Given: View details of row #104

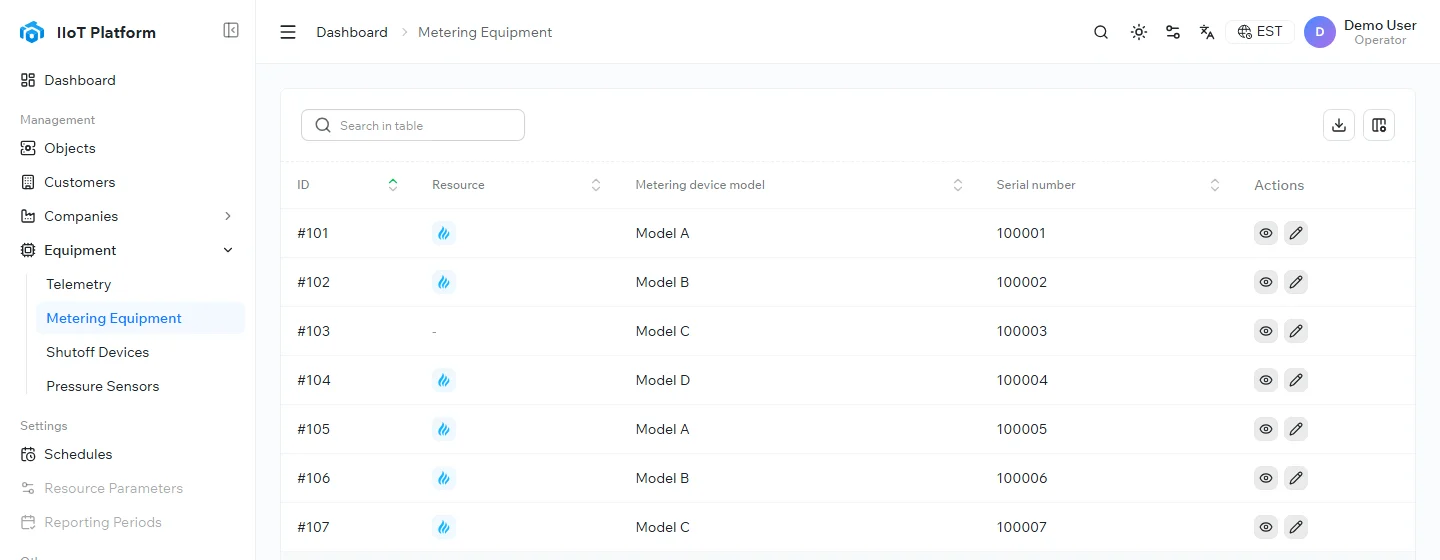Looking at the screenshot, I should (x=1266, y=380).
